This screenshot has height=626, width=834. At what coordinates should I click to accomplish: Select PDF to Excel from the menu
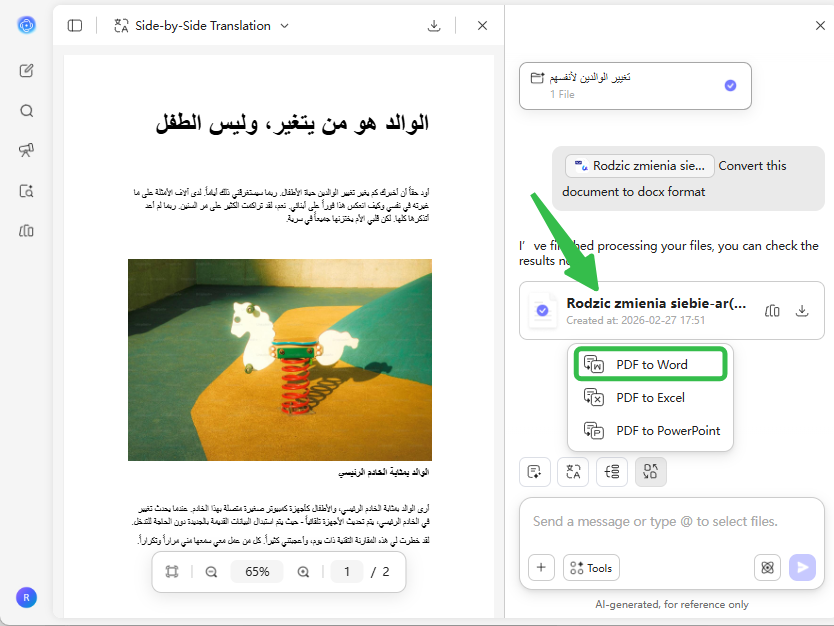tap(650, 397)
